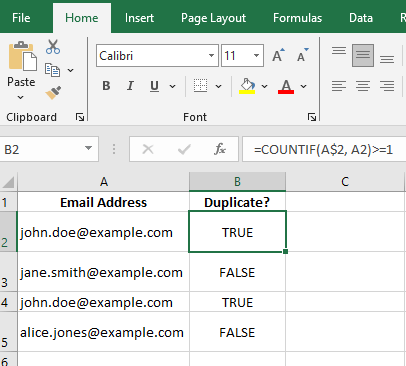Select john.doe@example.com in row 4
Viewport: 406px width, 366px height.
[x=103, y=302]
